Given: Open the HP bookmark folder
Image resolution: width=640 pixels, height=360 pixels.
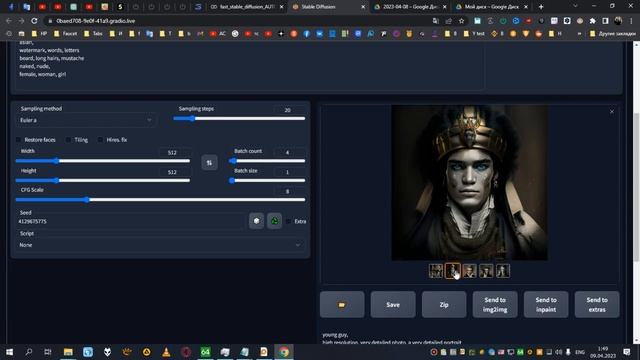Looking at the screenshot, I should (39, 34).
